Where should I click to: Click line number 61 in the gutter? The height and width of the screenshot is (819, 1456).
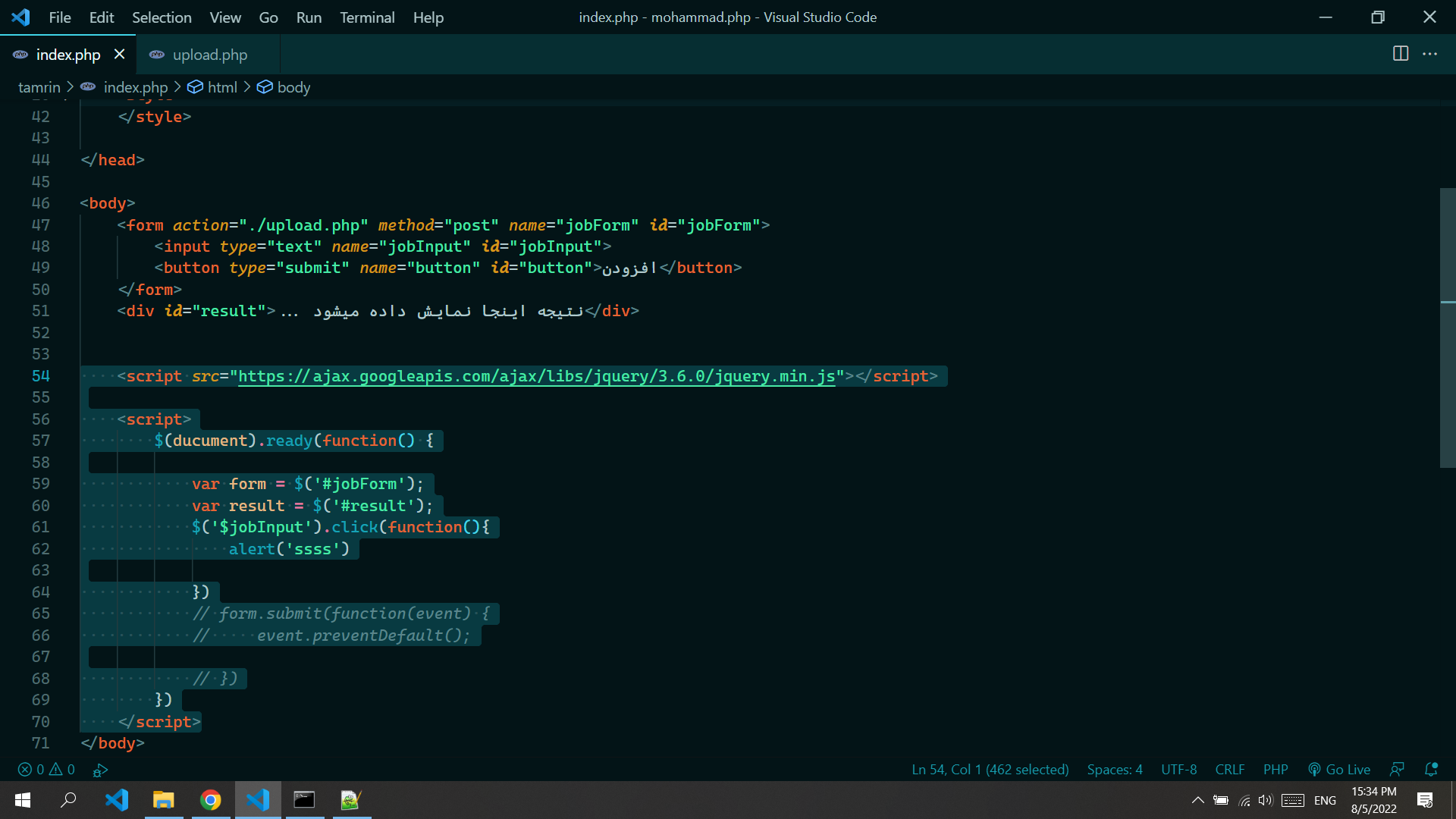click(41, 527)
